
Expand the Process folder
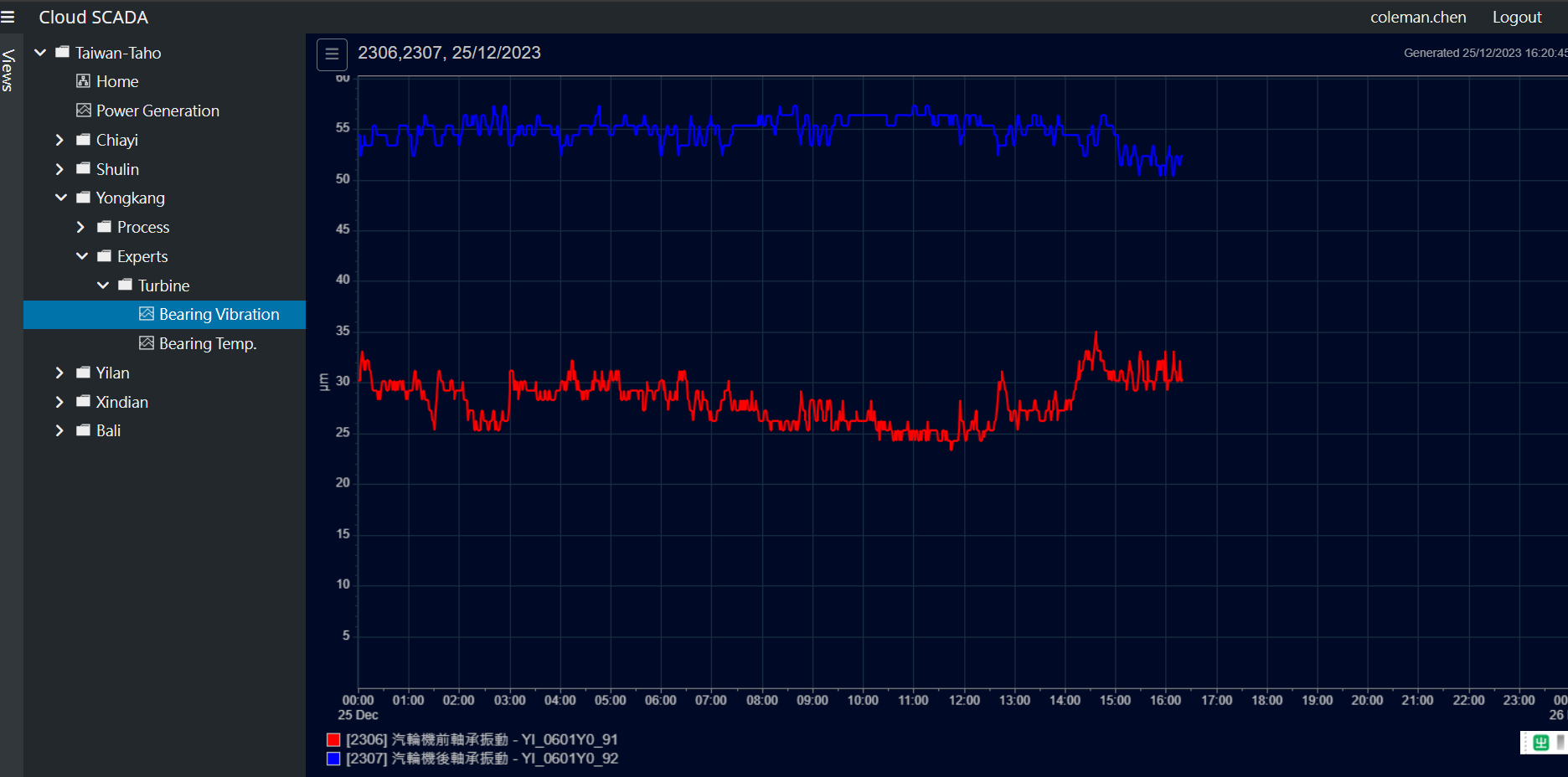80,227
